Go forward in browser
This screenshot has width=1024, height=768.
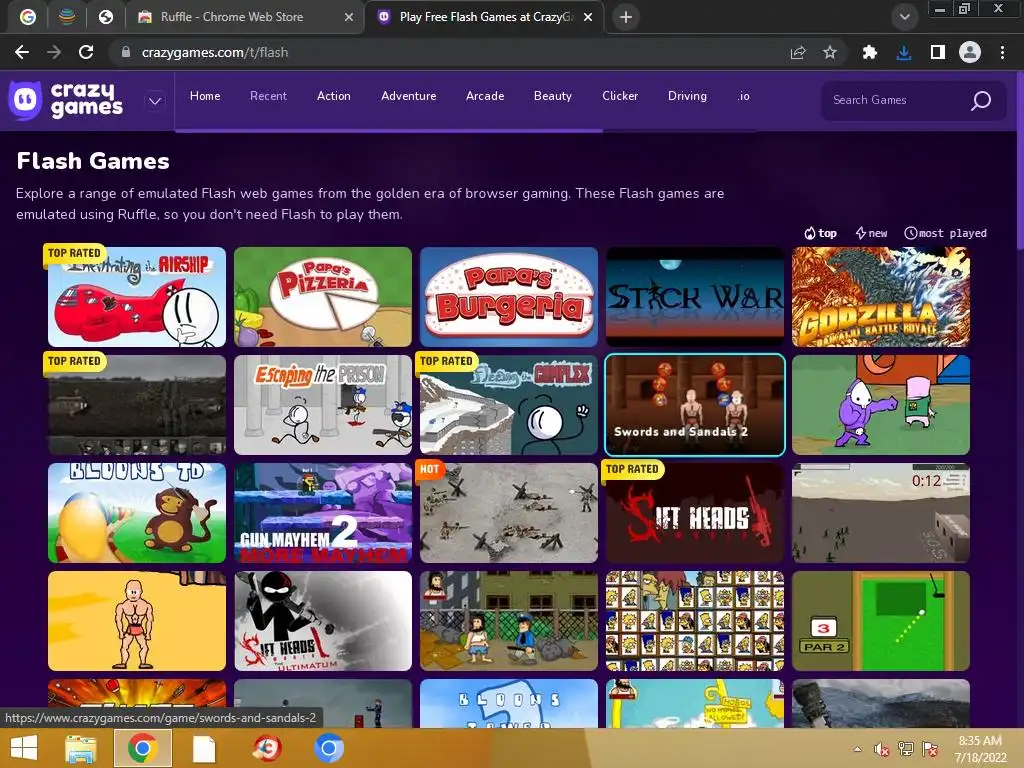point(54,52)
